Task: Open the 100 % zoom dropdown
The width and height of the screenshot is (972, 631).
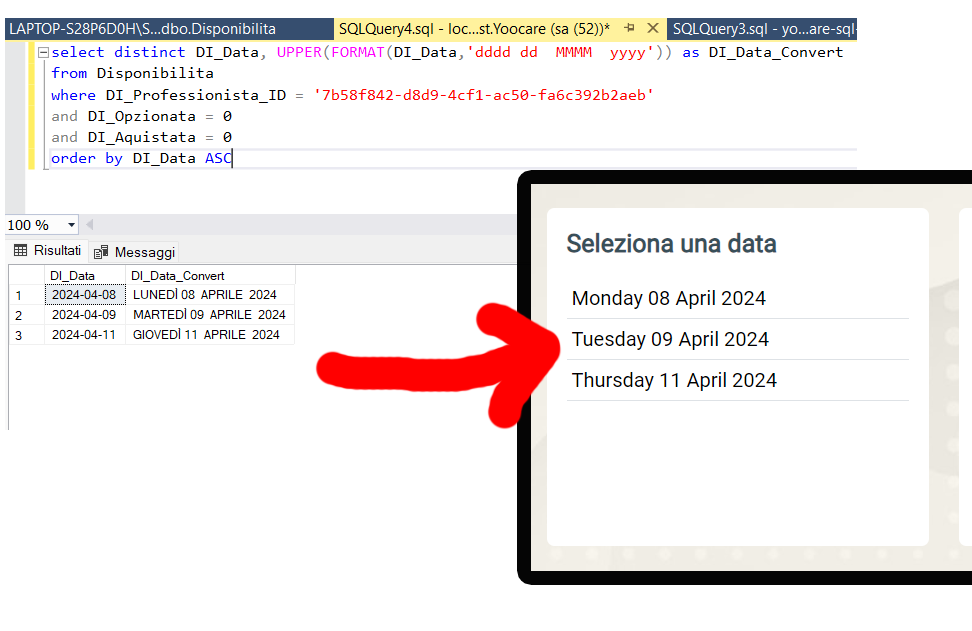Action: click(72, 225)
